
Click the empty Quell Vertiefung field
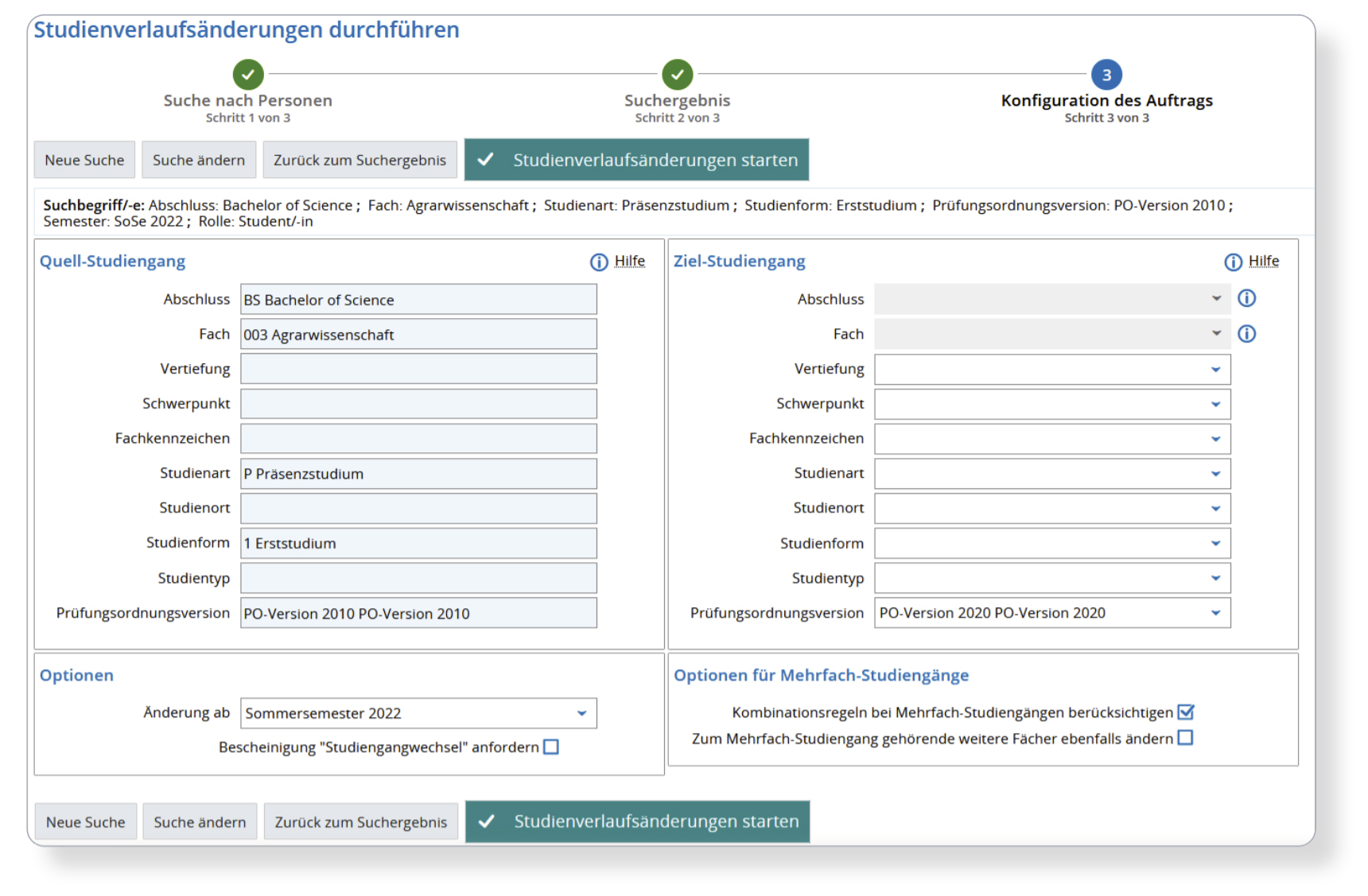pyautogui.click(x=418, y=369)
